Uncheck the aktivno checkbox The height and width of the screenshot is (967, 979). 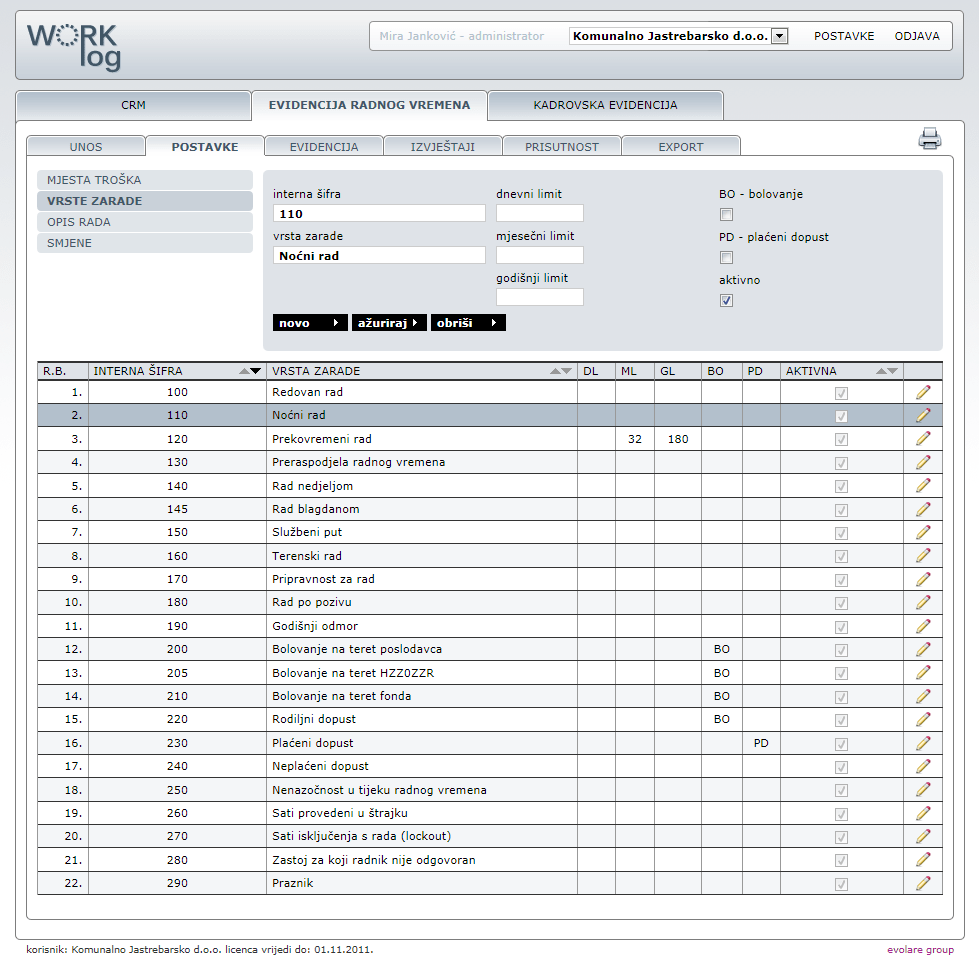[726, 300]
